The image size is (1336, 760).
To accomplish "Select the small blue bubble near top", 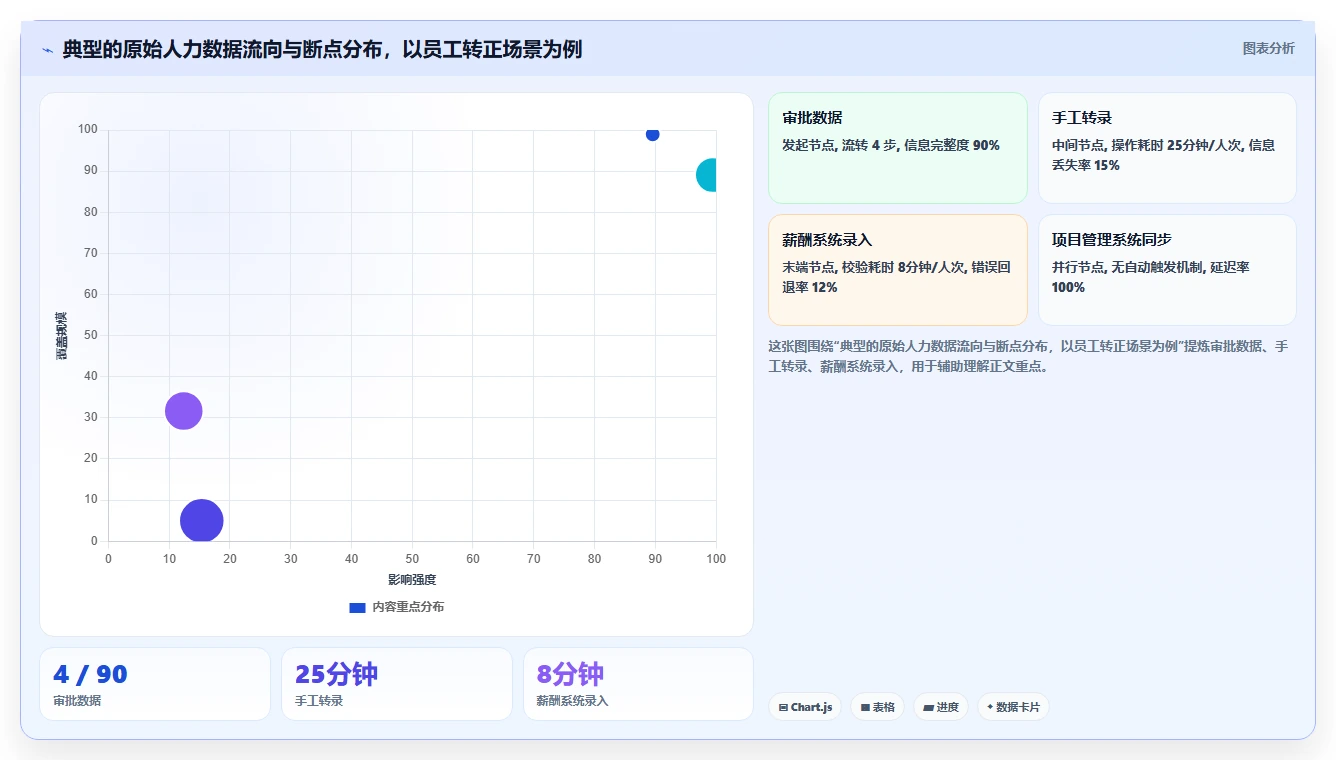I will click(x=652, y=134).
